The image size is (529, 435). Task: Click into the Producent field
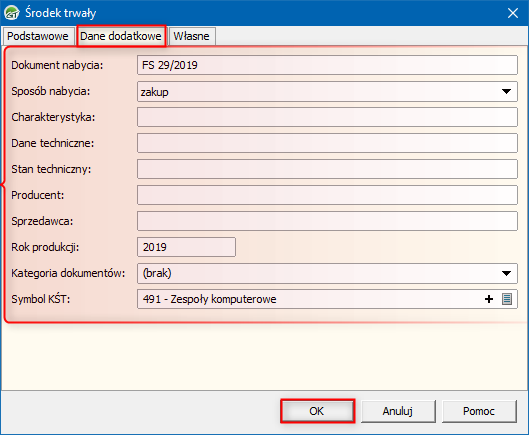point(327,195)
